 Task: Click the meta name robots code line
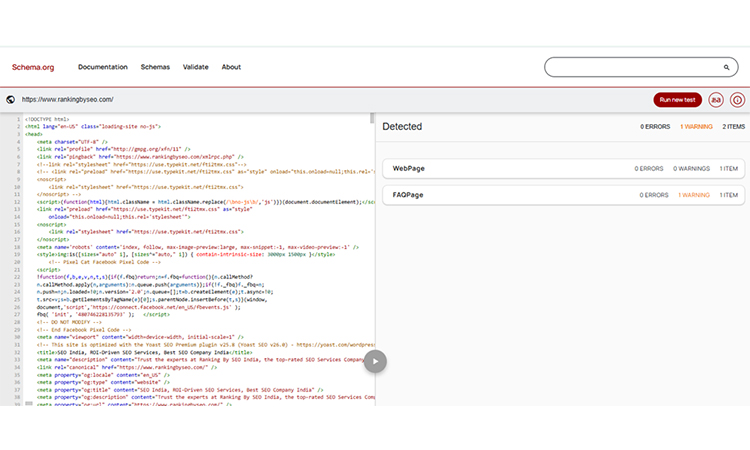click(x=198, y=247)
